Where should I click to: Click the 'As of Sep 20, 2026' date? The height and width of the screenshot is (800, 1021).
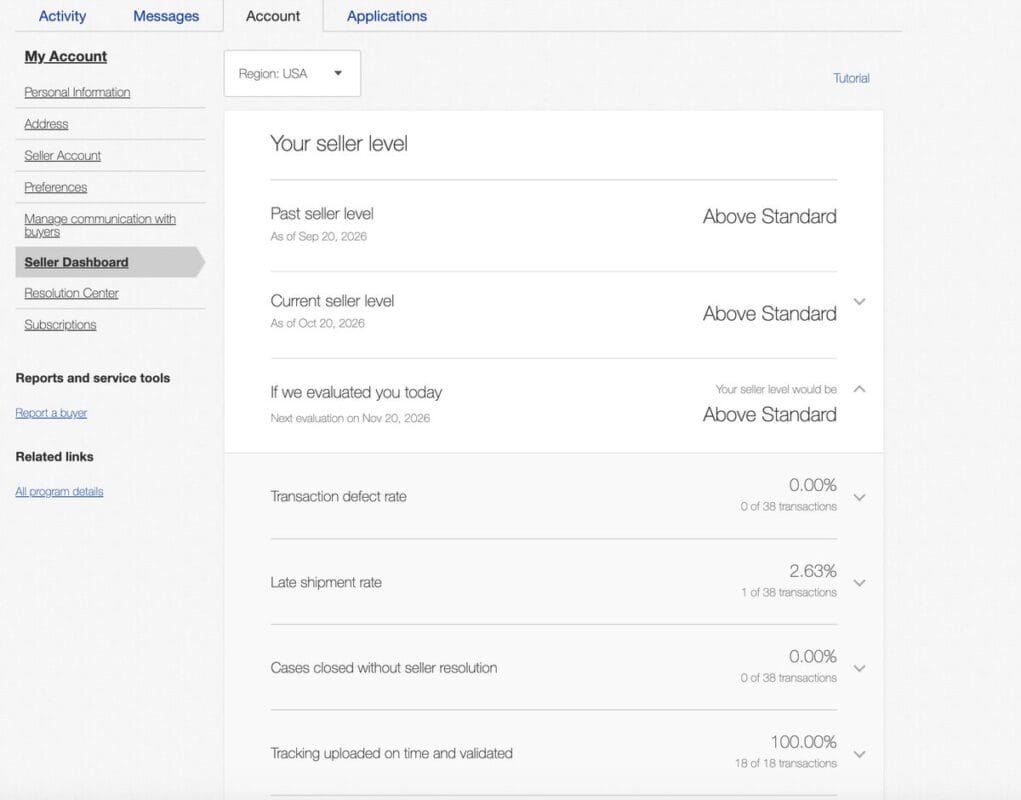318,236
